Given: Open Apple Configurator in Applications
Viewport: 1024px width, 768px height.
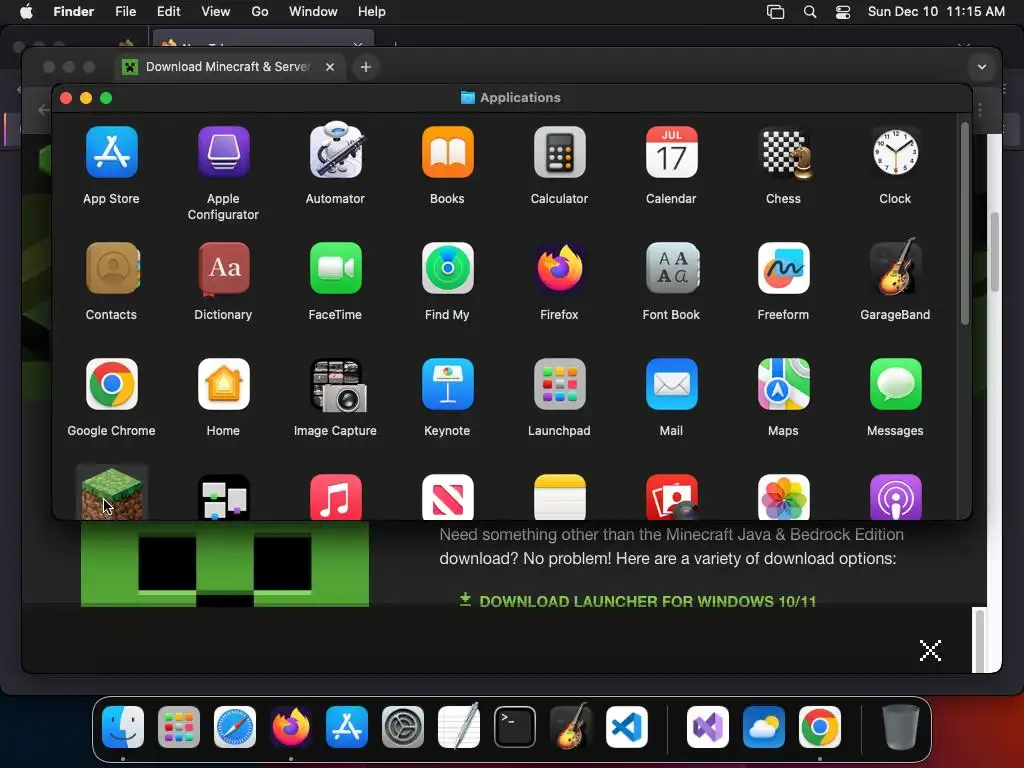Looking at the screenshot, I should [x=223, y=152].
